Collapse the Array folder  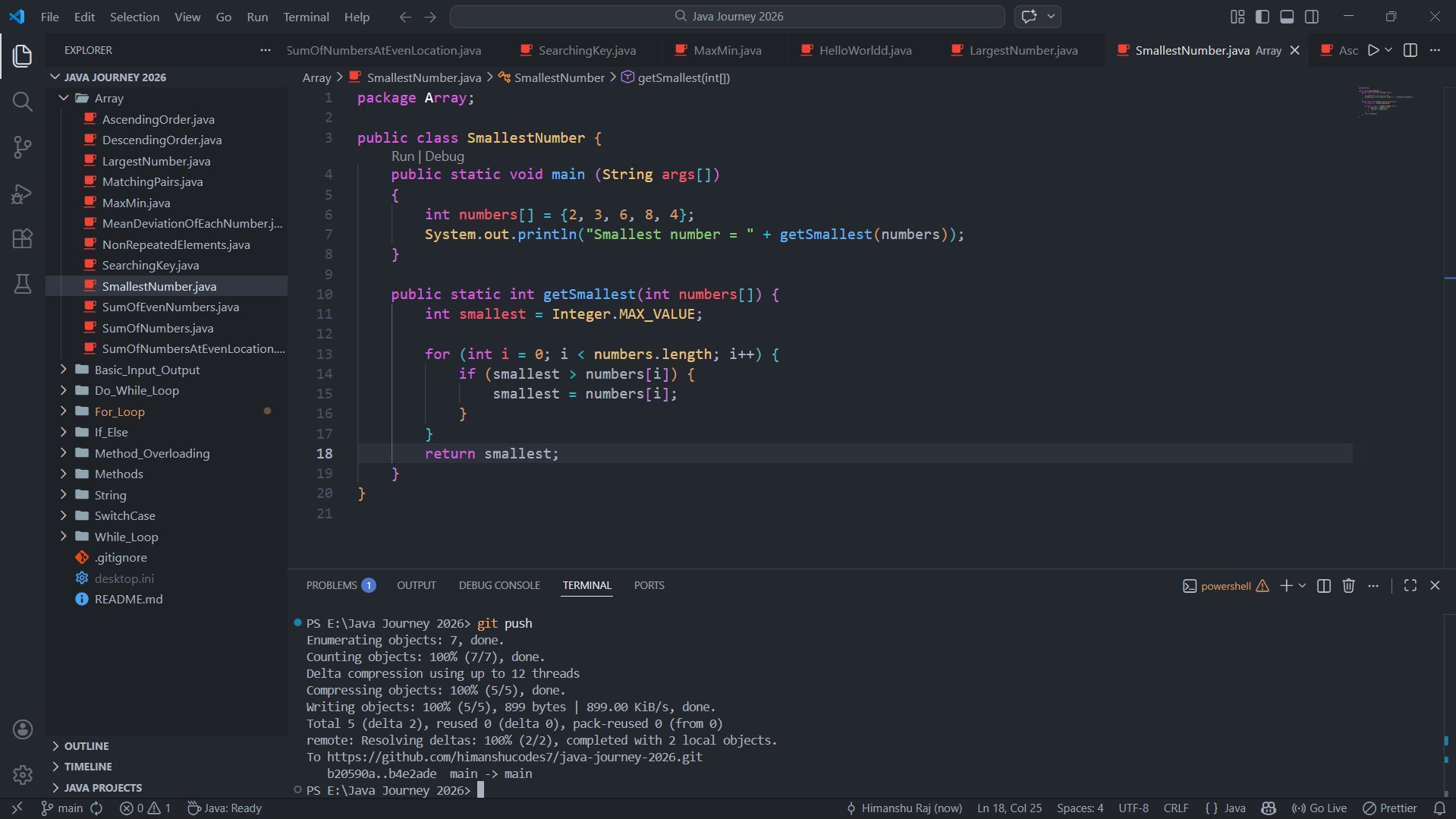[108, 99]
